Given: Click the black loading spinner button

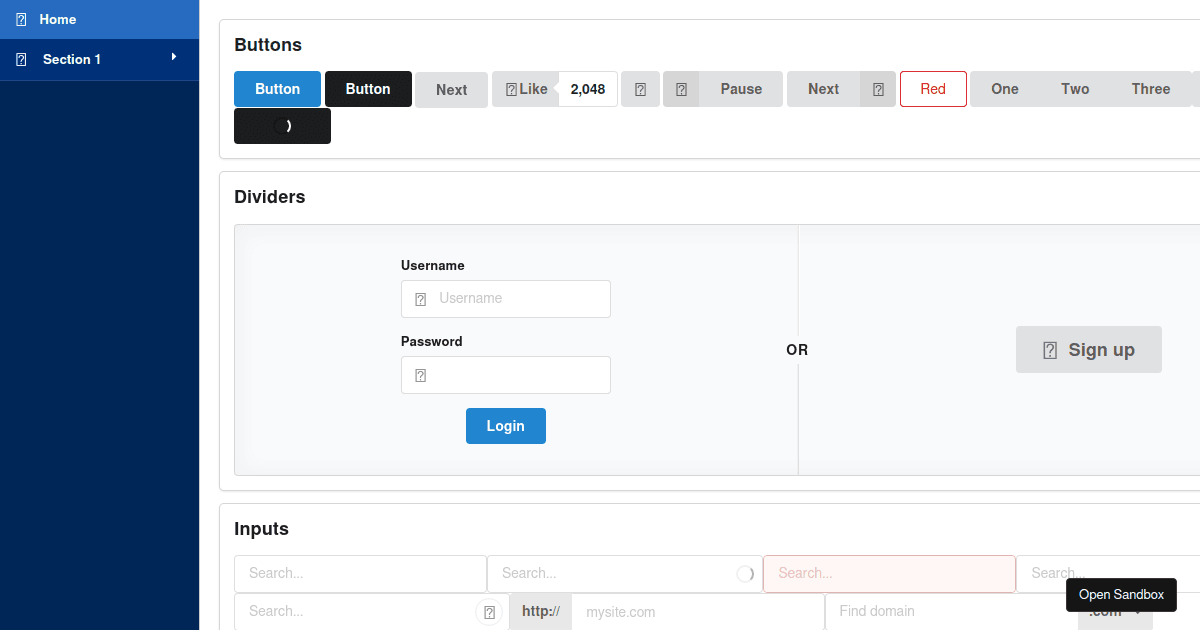Looking at the screenshot, I should (x=282, y=126).
